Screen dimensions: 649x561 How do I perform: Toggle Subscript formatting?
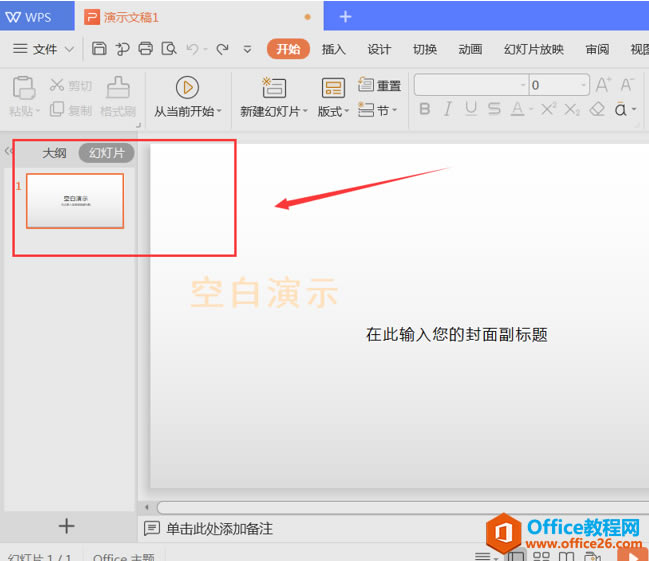572,109
